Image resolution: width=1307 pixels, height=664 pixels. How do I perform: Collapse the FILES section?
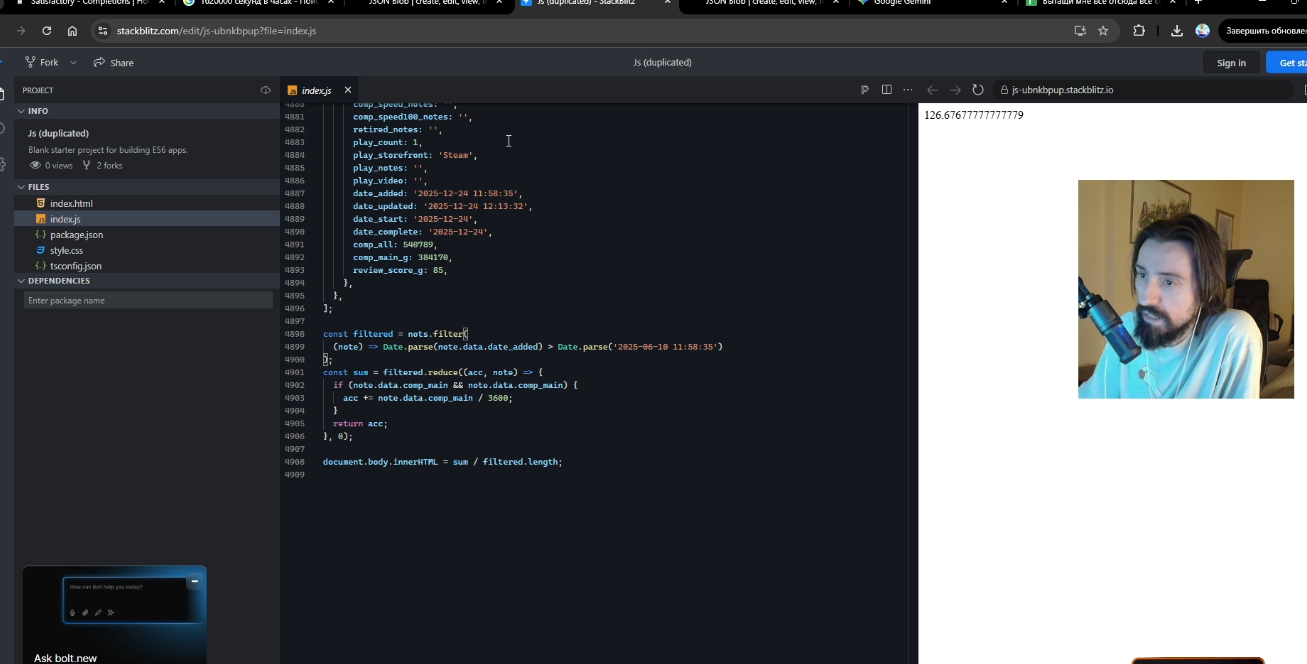coord(20,187)
